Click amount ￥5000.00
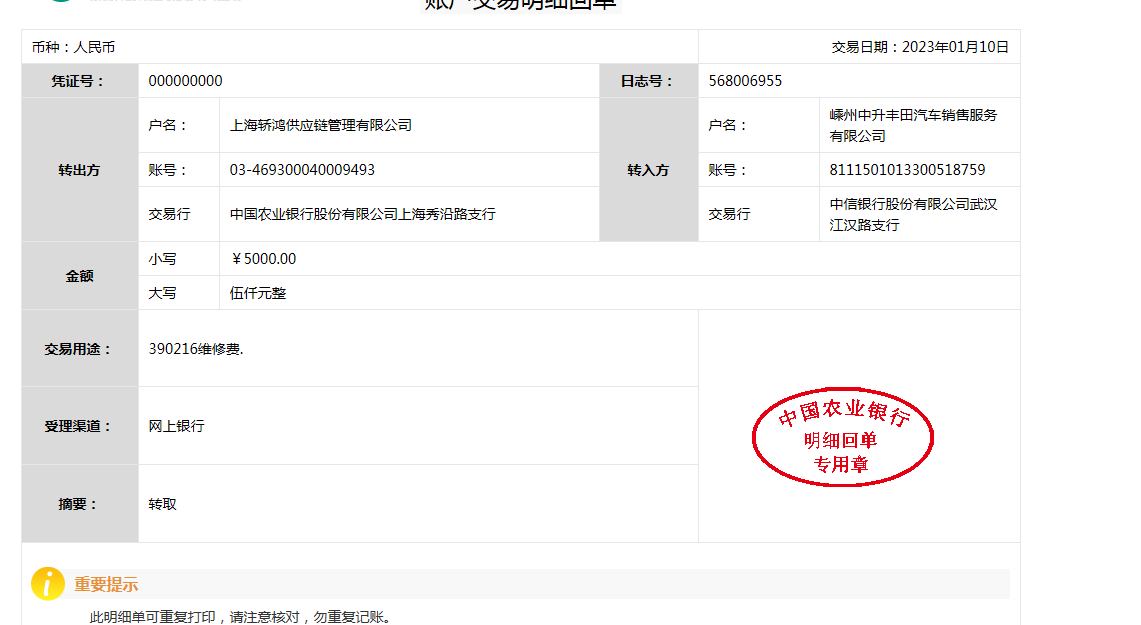This screenshot has width=1141, height=625. click(x=263, y=259)
